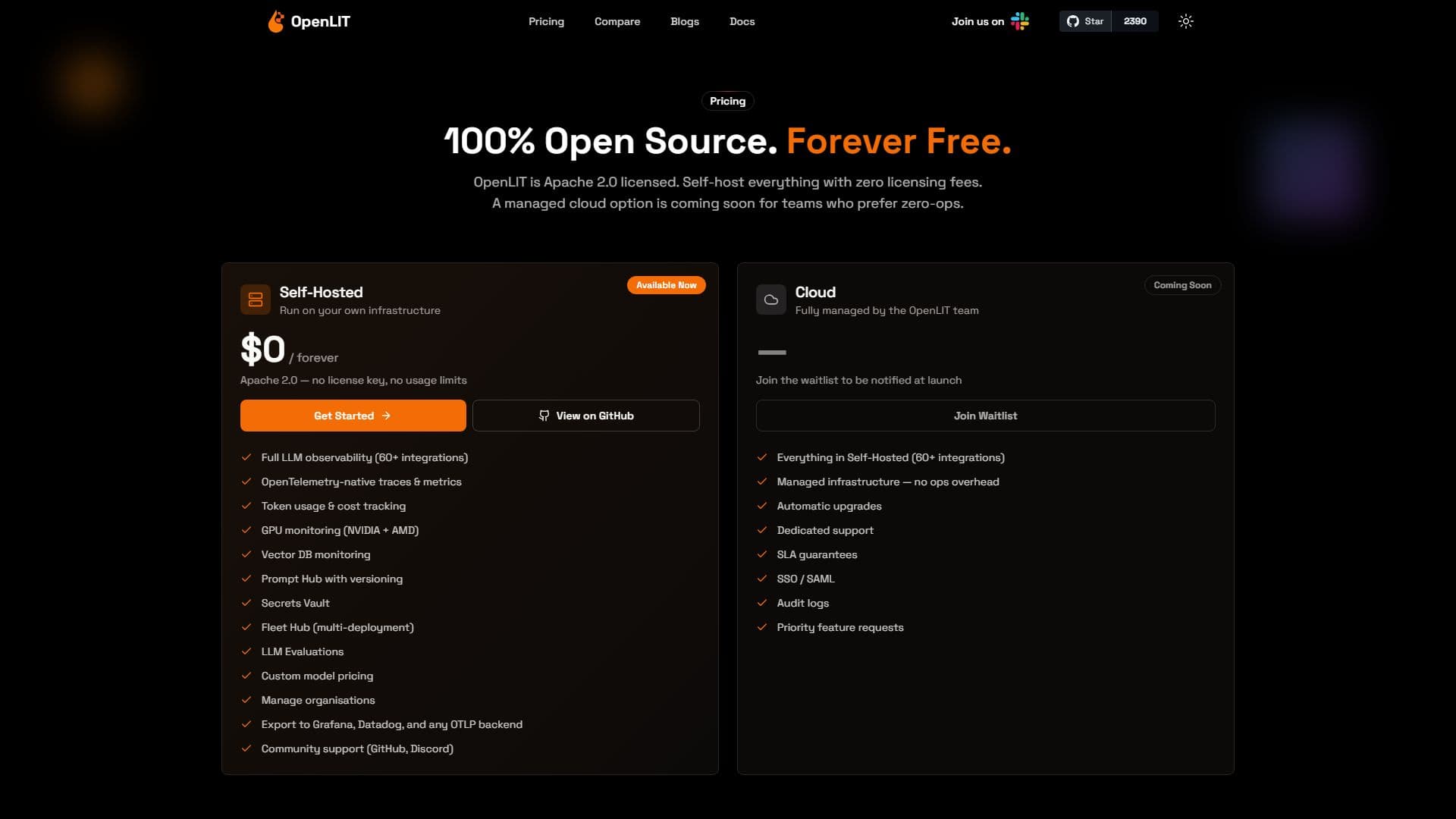1456x819 pixels.
Task: Click checkmark beside Export to Grafana
Action: pyautogui.click(x=246, y=724)
